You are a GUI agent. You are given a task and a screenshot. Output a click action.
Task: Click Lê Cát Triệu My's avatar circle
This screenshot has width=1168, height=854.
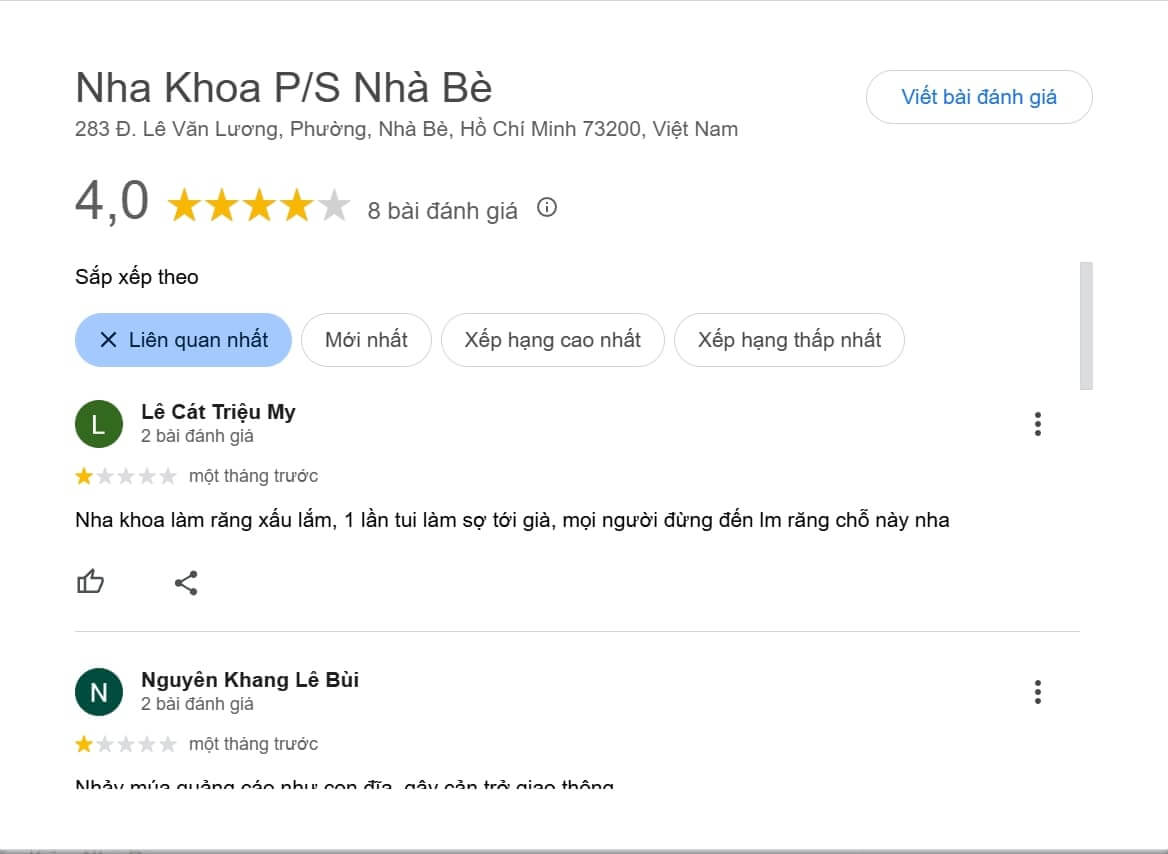[98, 423]
